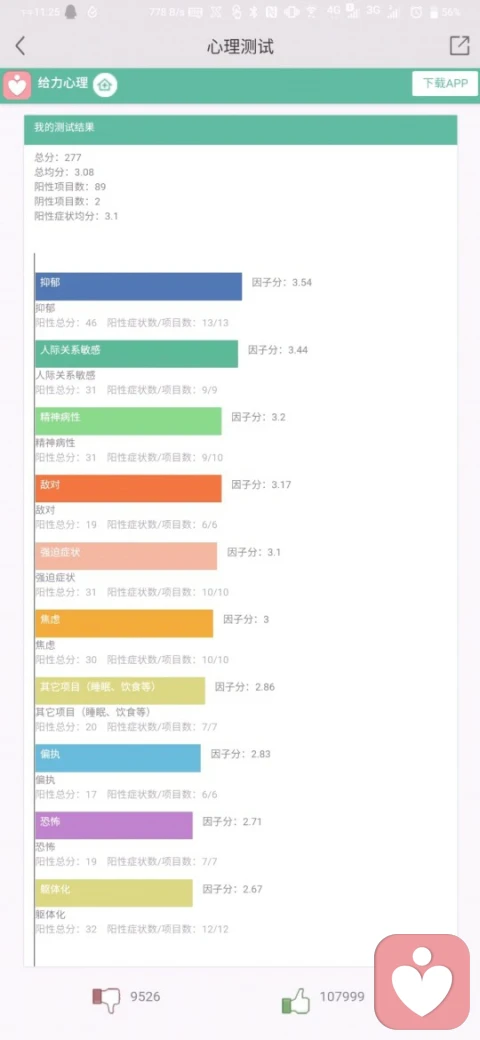Select the green 人际关系敏感 bar
480x1040 pixels.
pos(137,354)
